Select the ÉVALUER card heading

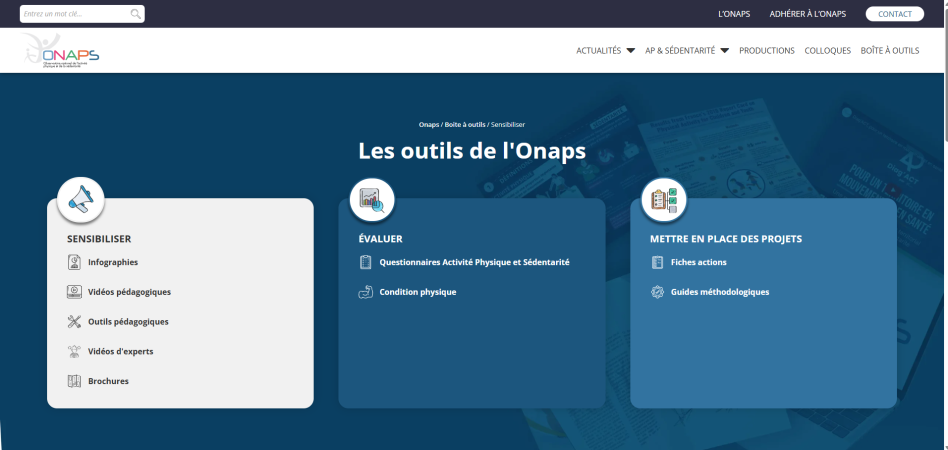pyautogui.click(x=380, y=239)
